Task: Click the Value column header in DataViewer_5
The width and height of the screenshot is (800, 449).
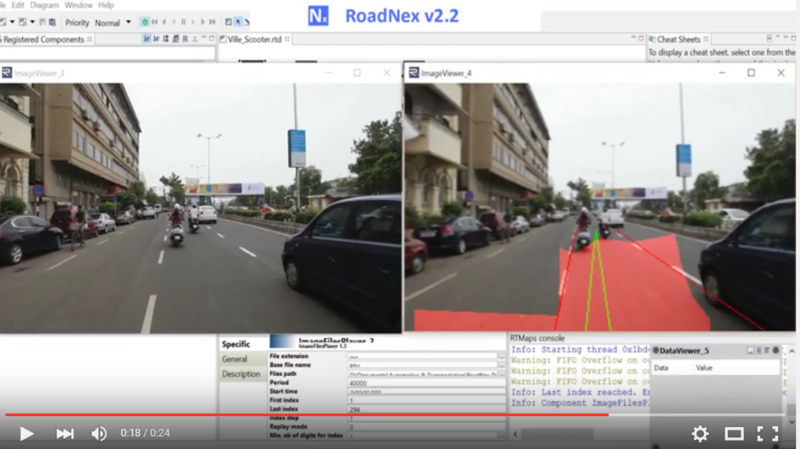Action: (704, 368)
